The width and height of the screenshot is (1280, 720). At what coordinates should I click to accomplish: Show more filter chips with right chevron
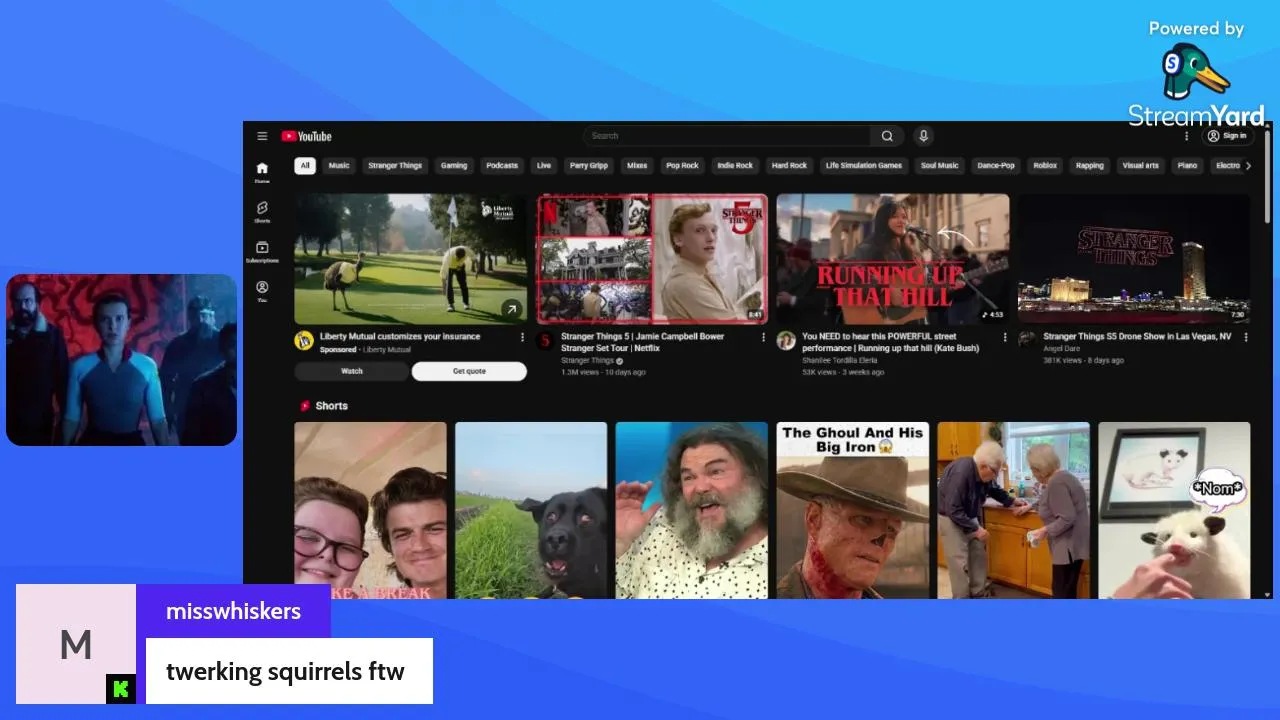click(x=1248, y=166)
